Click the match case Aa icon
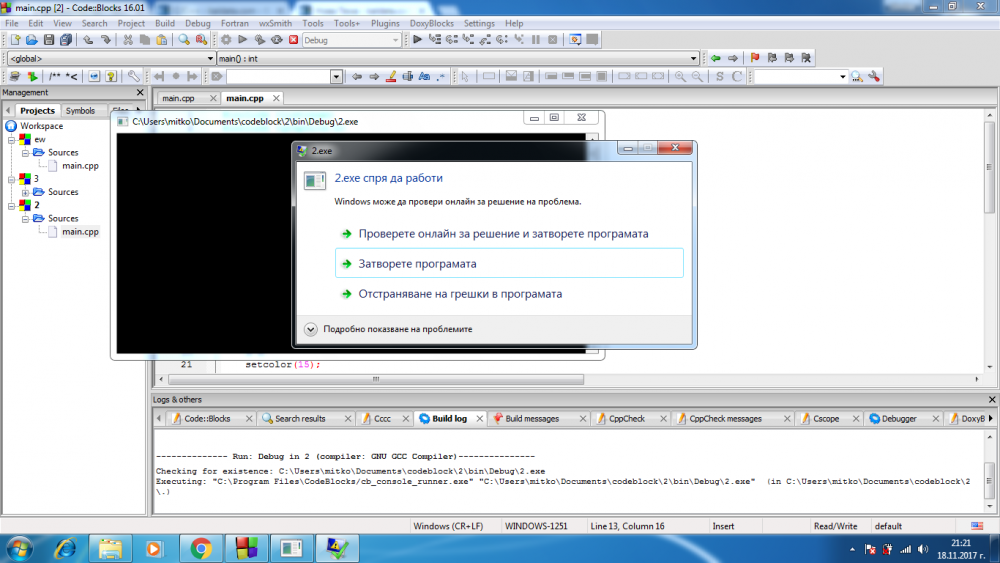The height and width of the screenshot is (563, 1000). pyautogui.click(x=424, y=77)
